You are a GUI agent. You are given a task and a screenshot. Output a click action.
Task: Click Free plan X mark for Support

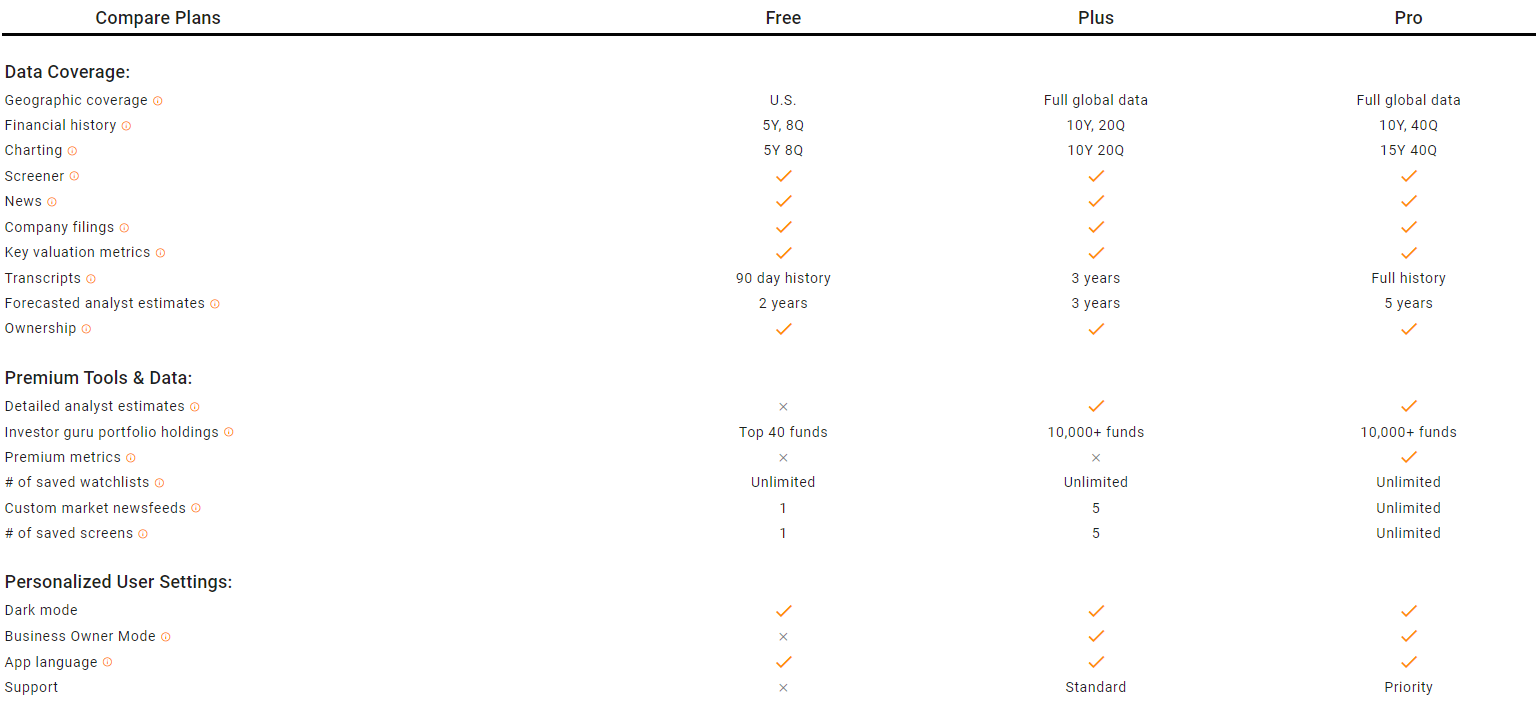point(783,687)
